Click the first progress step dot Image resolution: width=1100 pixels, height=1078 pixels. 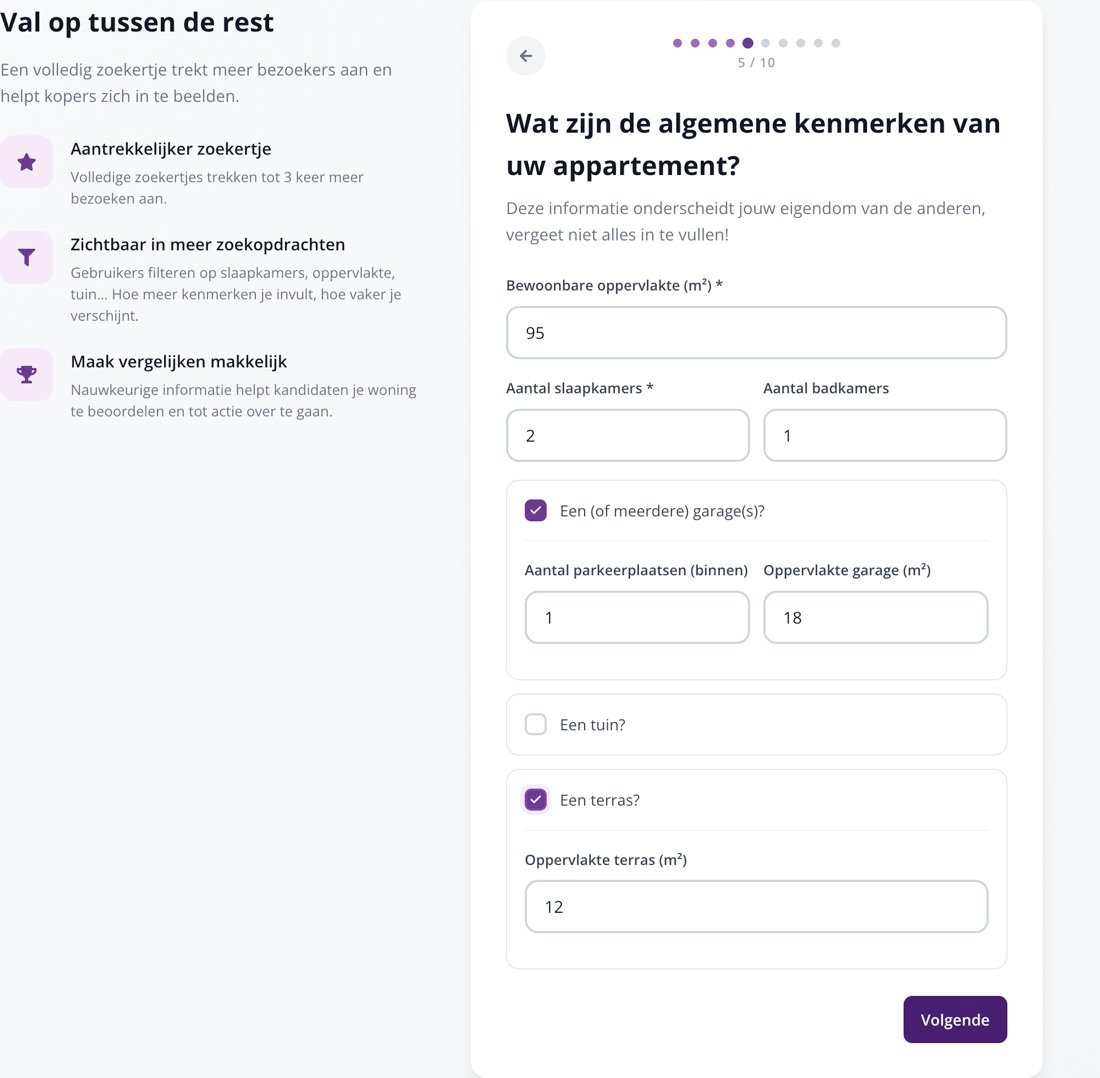pyautogui.click(x=677, y=43)
